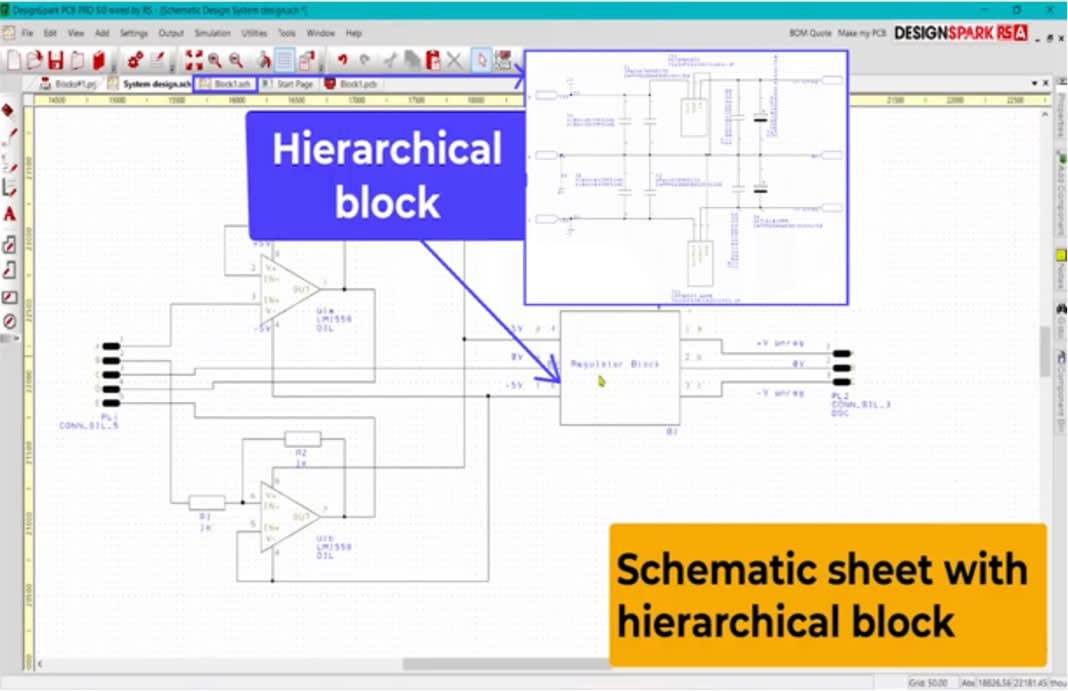This screenshot has width=1068, height=691.
Task: Open the File menu
Action: pos(27,33)
